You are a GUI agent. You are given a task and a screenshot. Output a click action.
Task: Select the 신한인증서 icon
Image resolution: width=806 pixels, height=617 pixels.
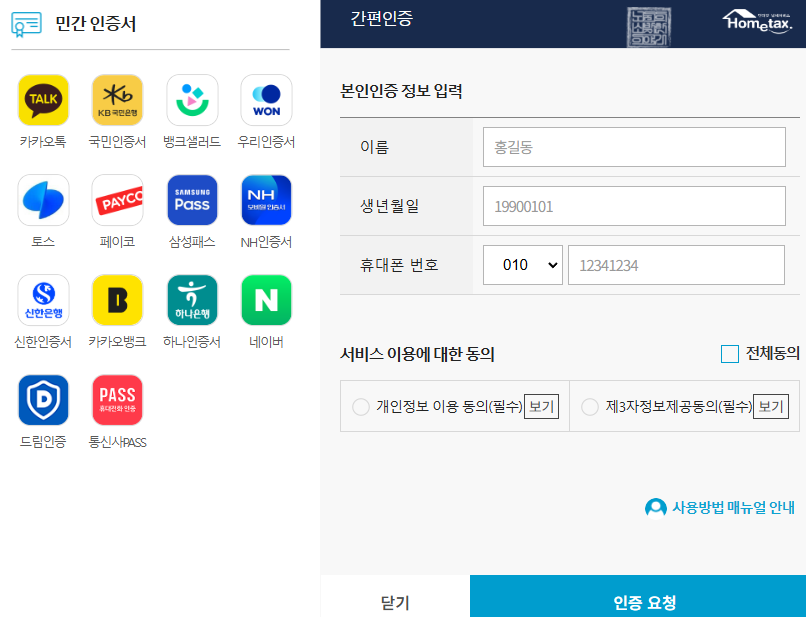[x=43, y=300]
